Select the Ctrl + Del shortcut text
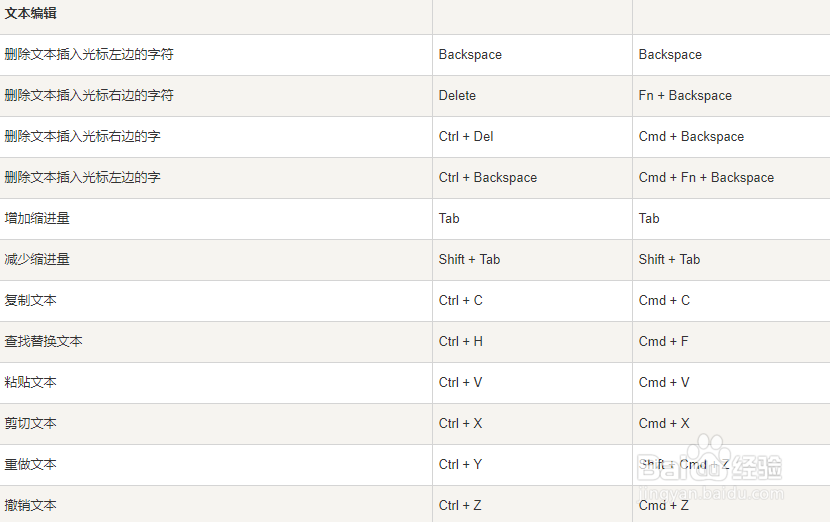Screen dimensions: 830x522 click(x=466, y=137)
